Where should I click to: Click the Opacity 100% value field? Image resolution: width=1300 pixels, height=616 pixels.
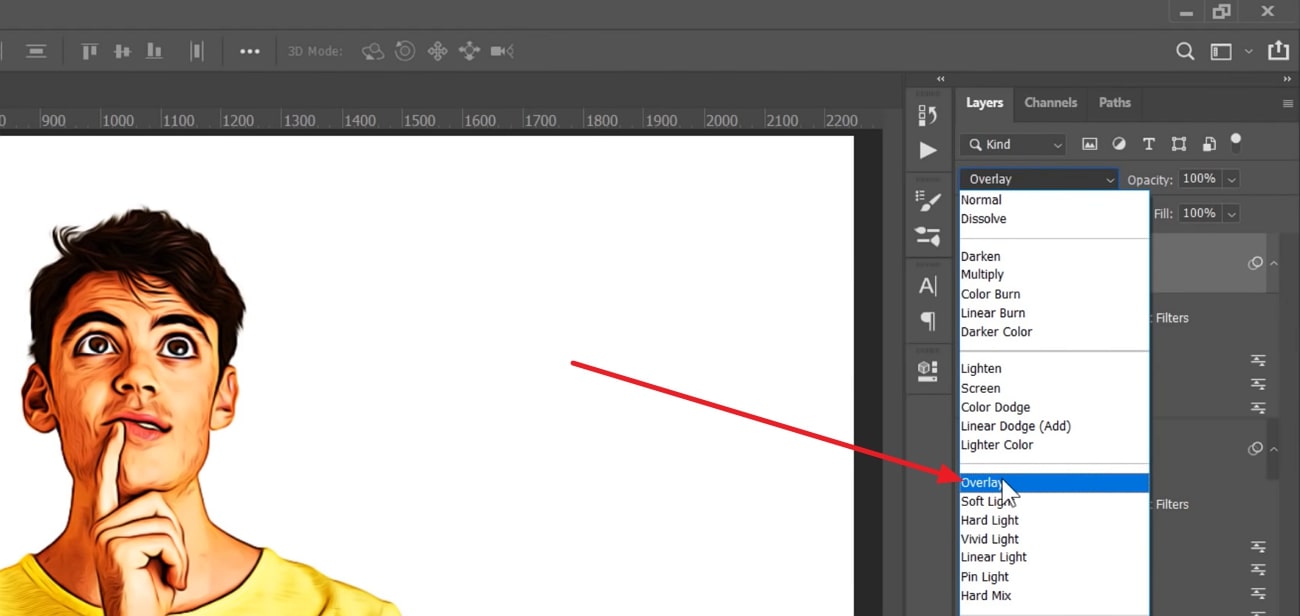1199,179
